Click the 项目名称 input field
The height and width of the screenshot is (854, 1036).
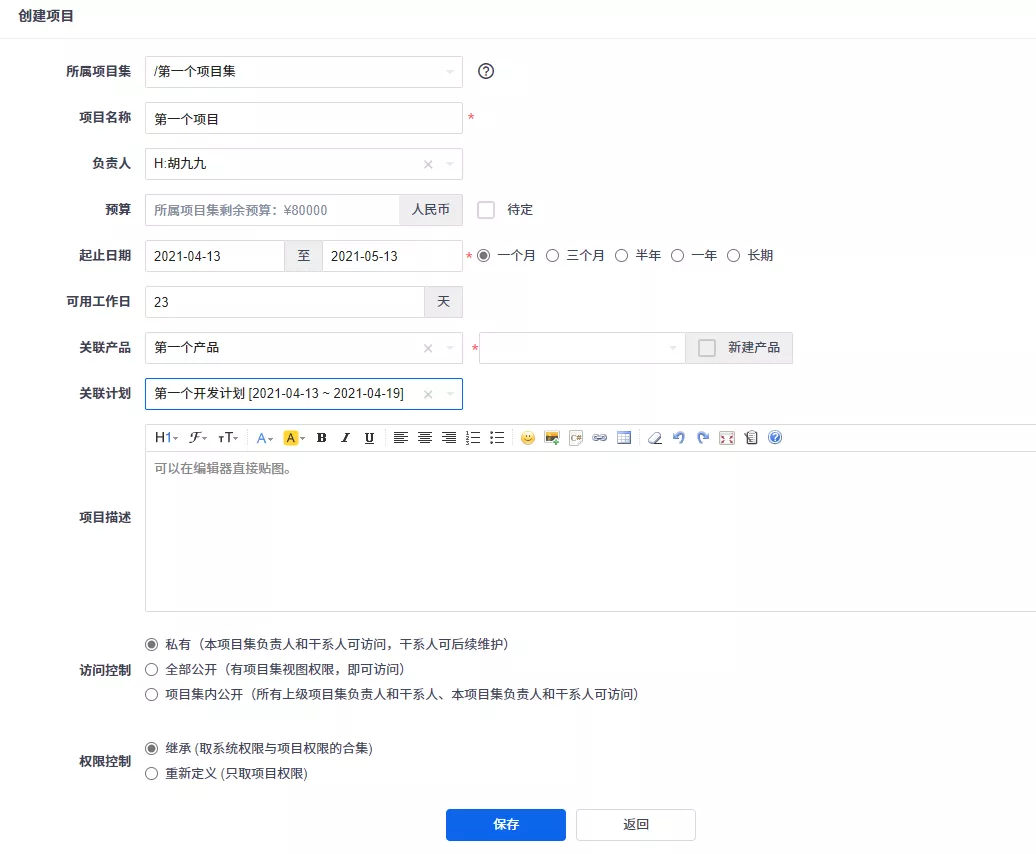tap(303, 118)
